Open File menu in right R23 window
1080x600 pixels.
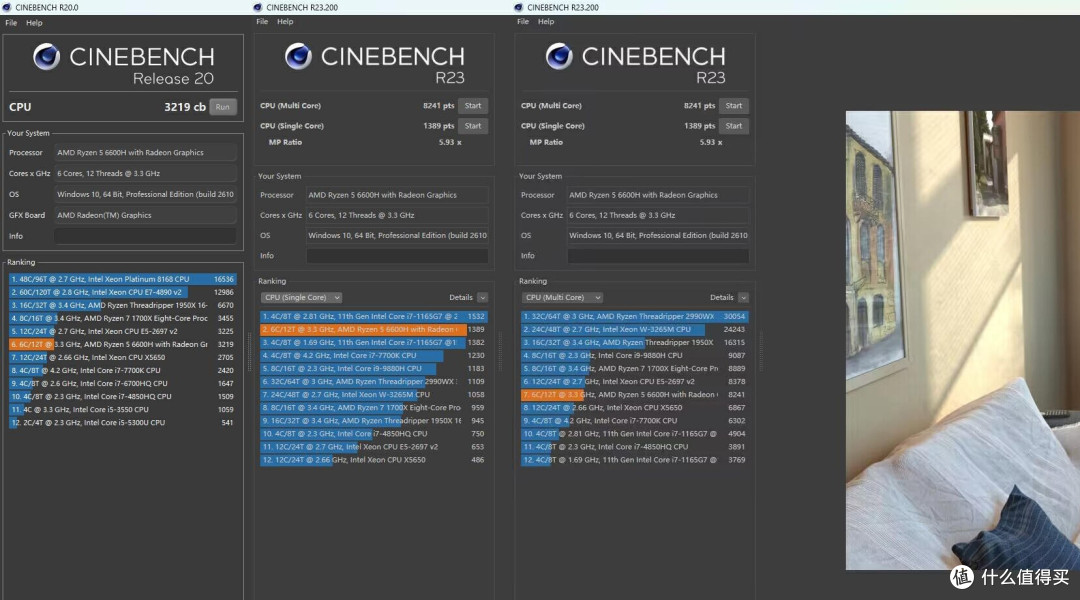(523, 21)
